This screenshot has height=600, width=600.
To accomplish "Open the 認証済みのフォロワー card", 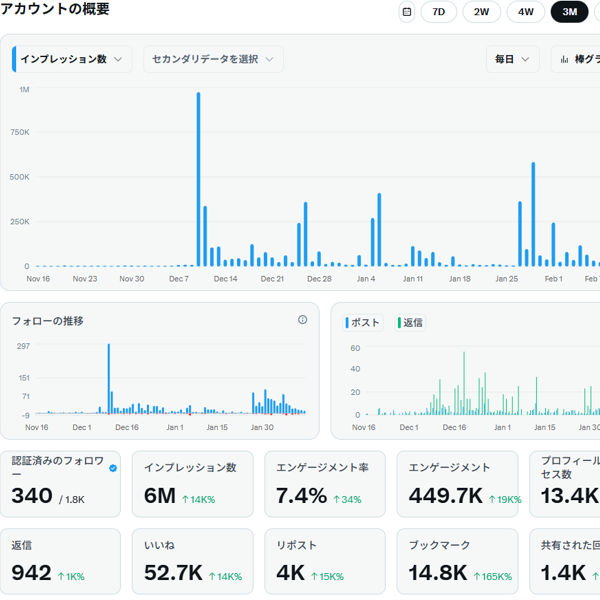I will (x=60, y=484).
